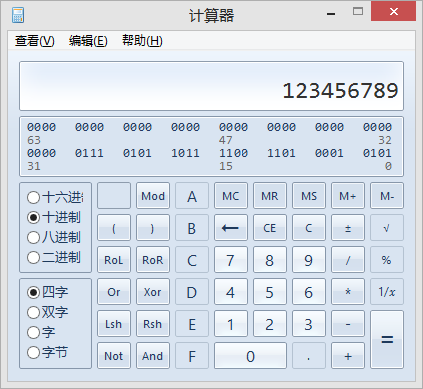Screen dimensions: 423x389
Task: Open the 编辑(E) menu
Action: coord(88,41)
